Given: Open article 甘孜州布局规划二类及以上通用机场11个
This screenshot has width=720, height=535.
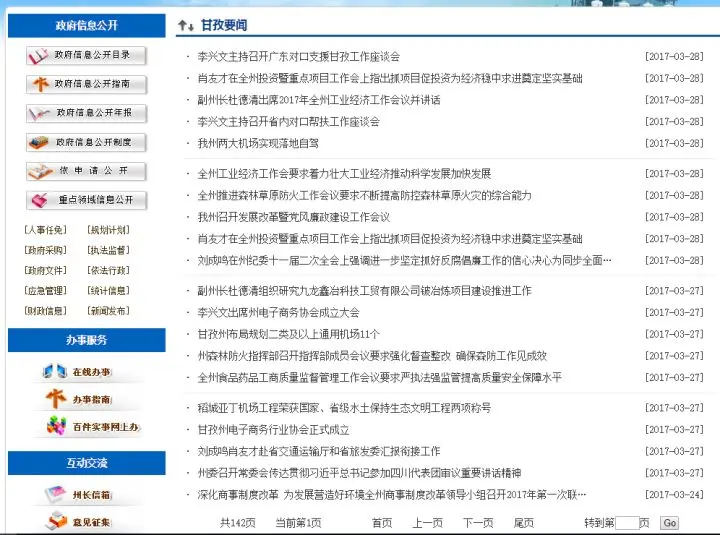Looking at the screenshot, I should coord(288,334).
